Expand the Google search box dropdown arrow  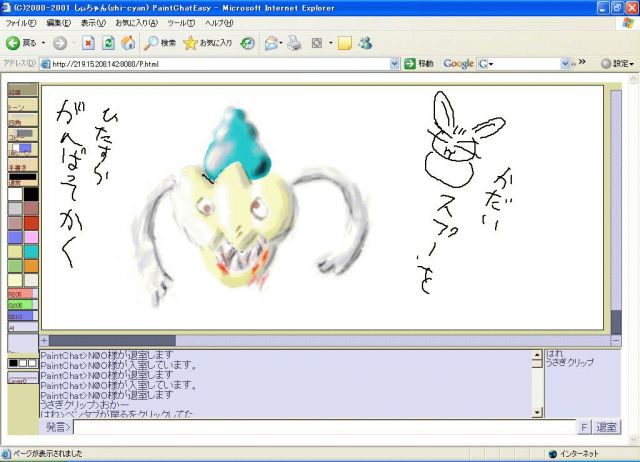(565, 64)
